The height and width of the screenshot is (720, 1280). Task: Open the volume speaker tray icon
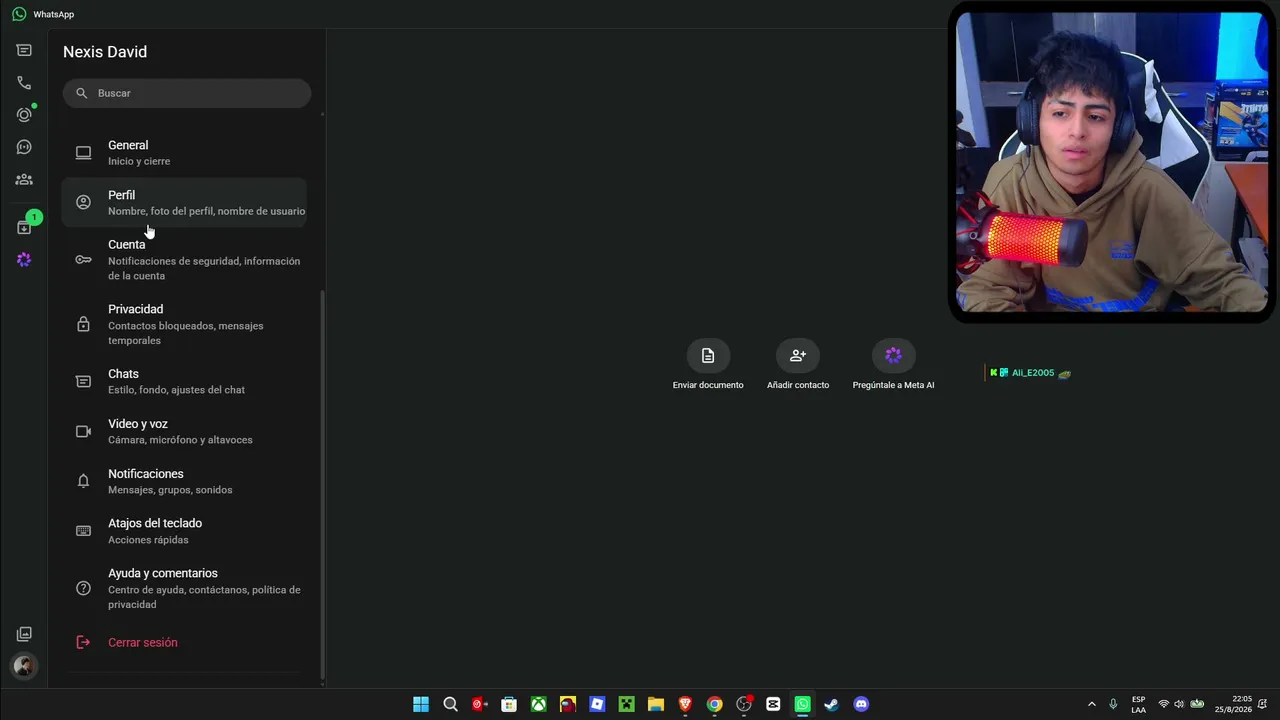tap(1179, 704)
